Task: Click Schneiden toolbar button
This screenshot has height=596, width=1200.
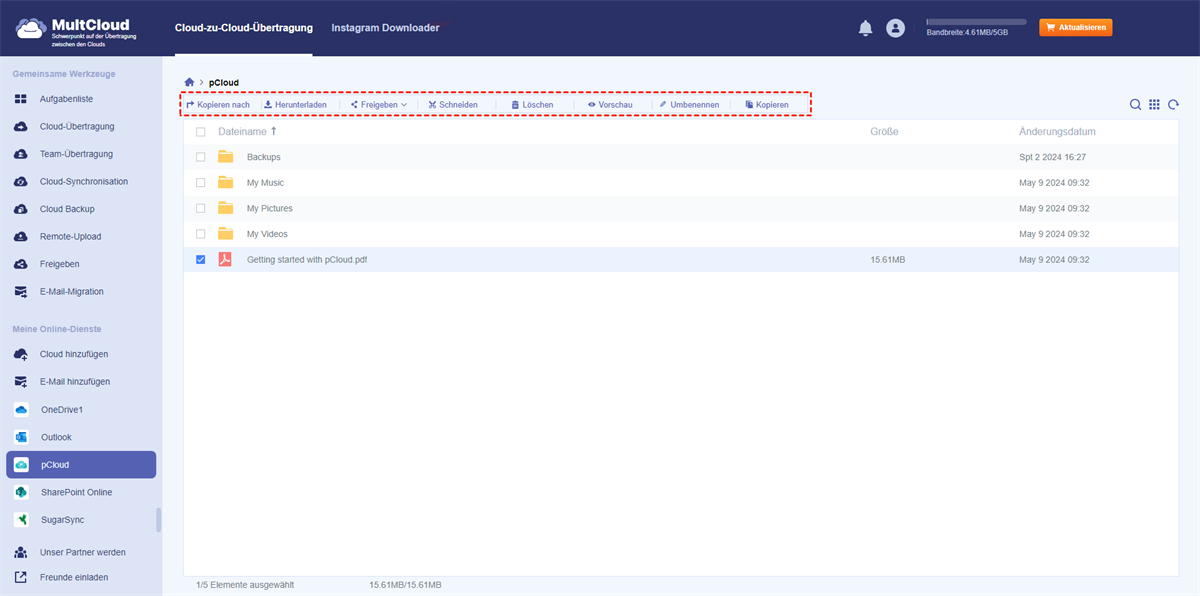Action: [x=453, y=104]
